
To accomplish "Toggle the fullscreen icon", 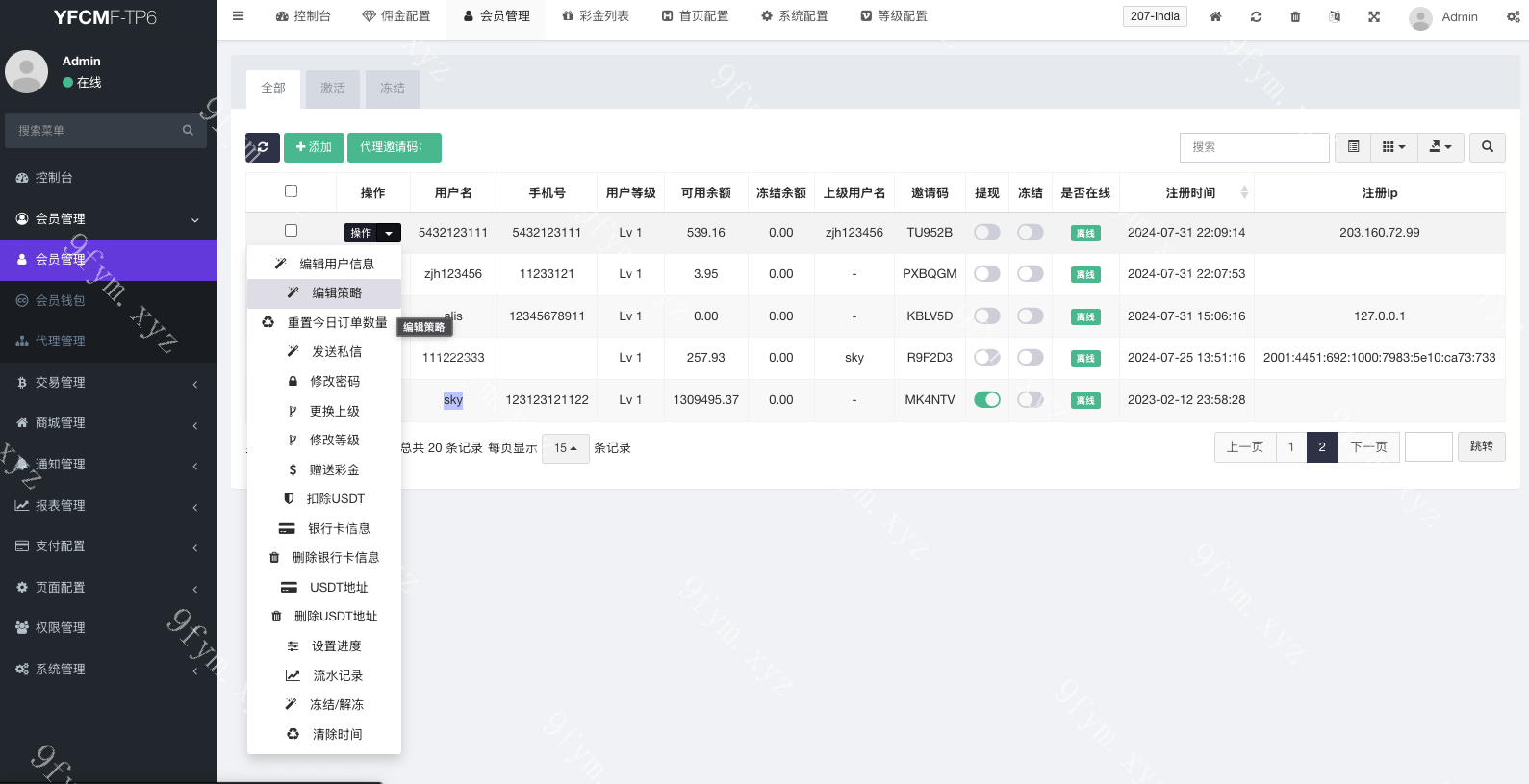I will [1374, 16].
